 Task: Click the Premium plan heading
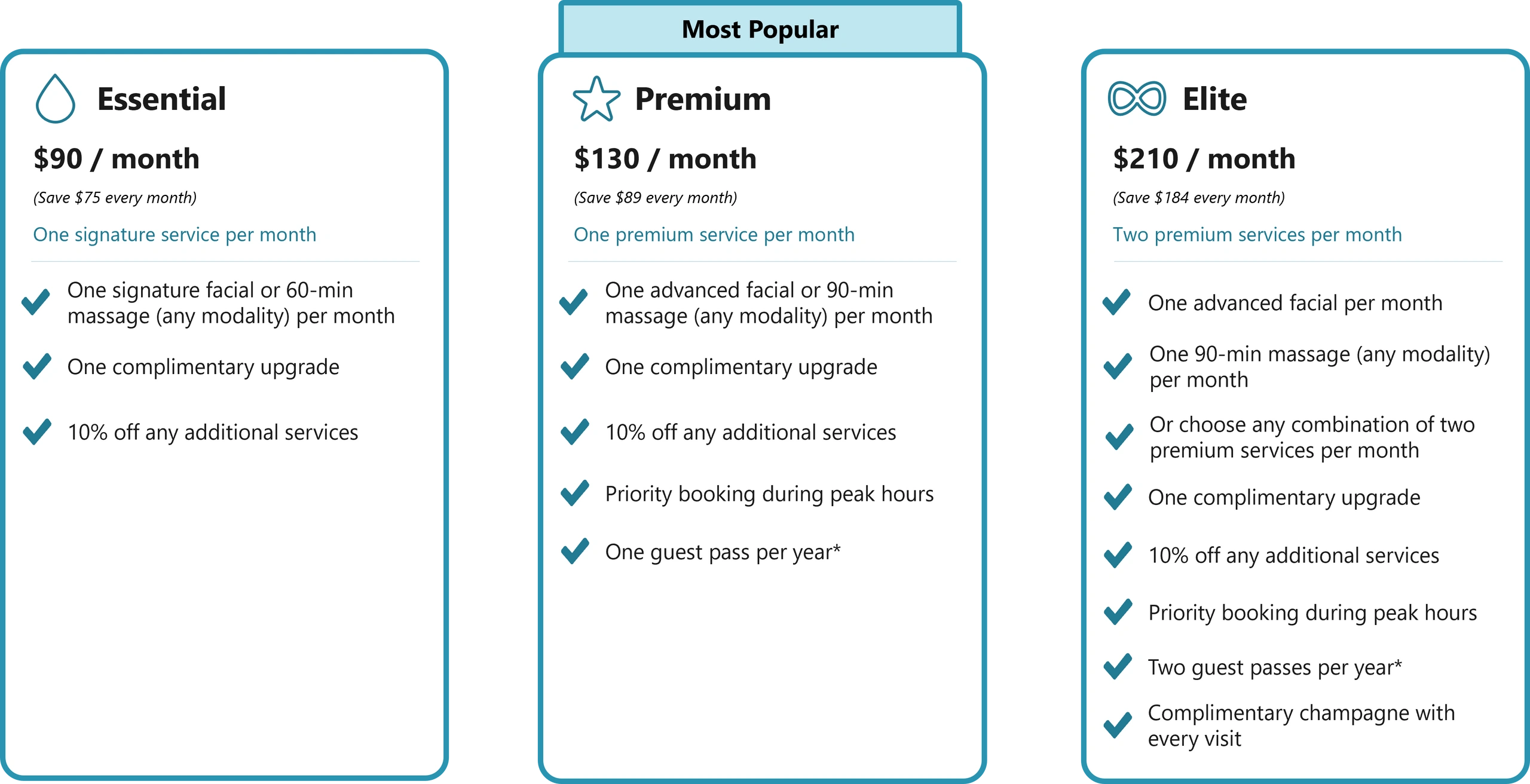pyautogui.click(x=703, y=99)
